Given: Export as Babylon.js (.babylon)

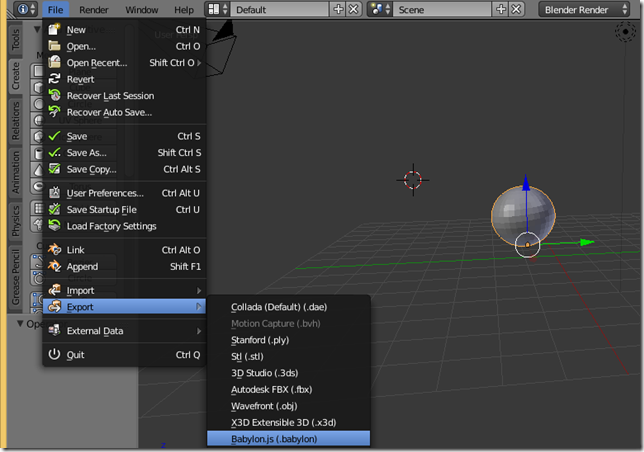Looking at the screenshot, I should tap(288, 438).
